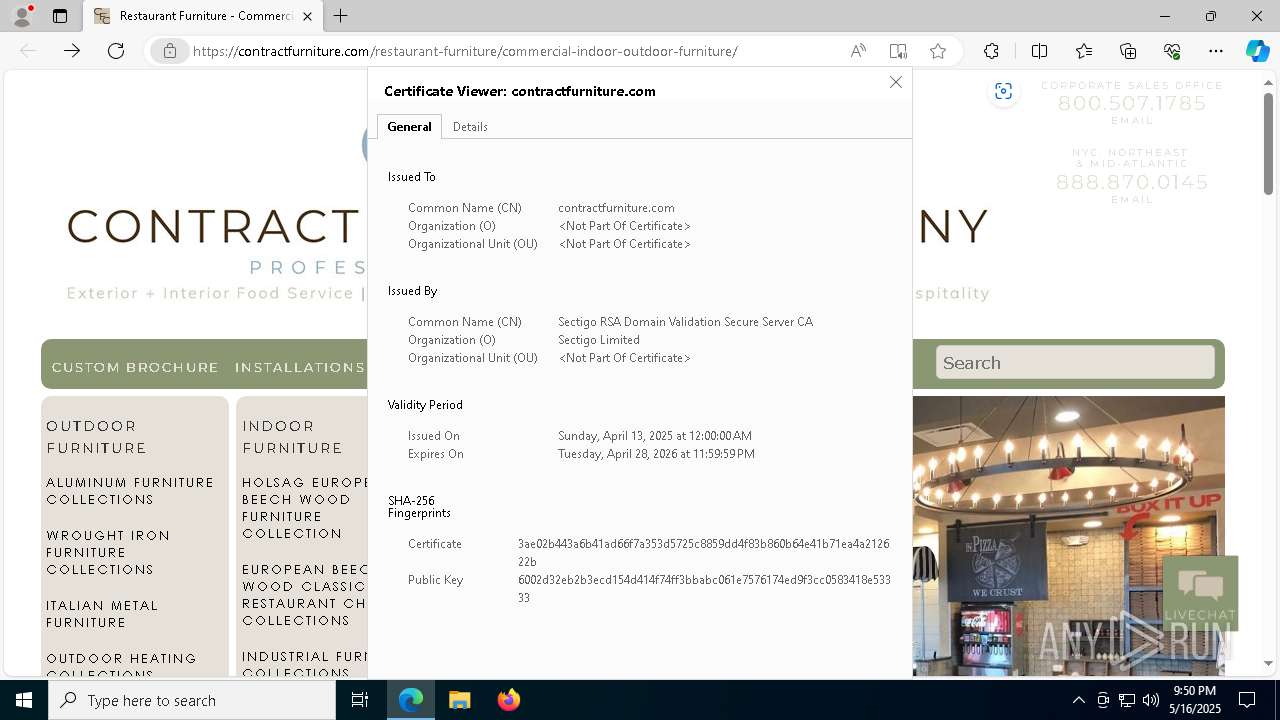Click the restaurant chandelier photo

(x=1068, y=535)
